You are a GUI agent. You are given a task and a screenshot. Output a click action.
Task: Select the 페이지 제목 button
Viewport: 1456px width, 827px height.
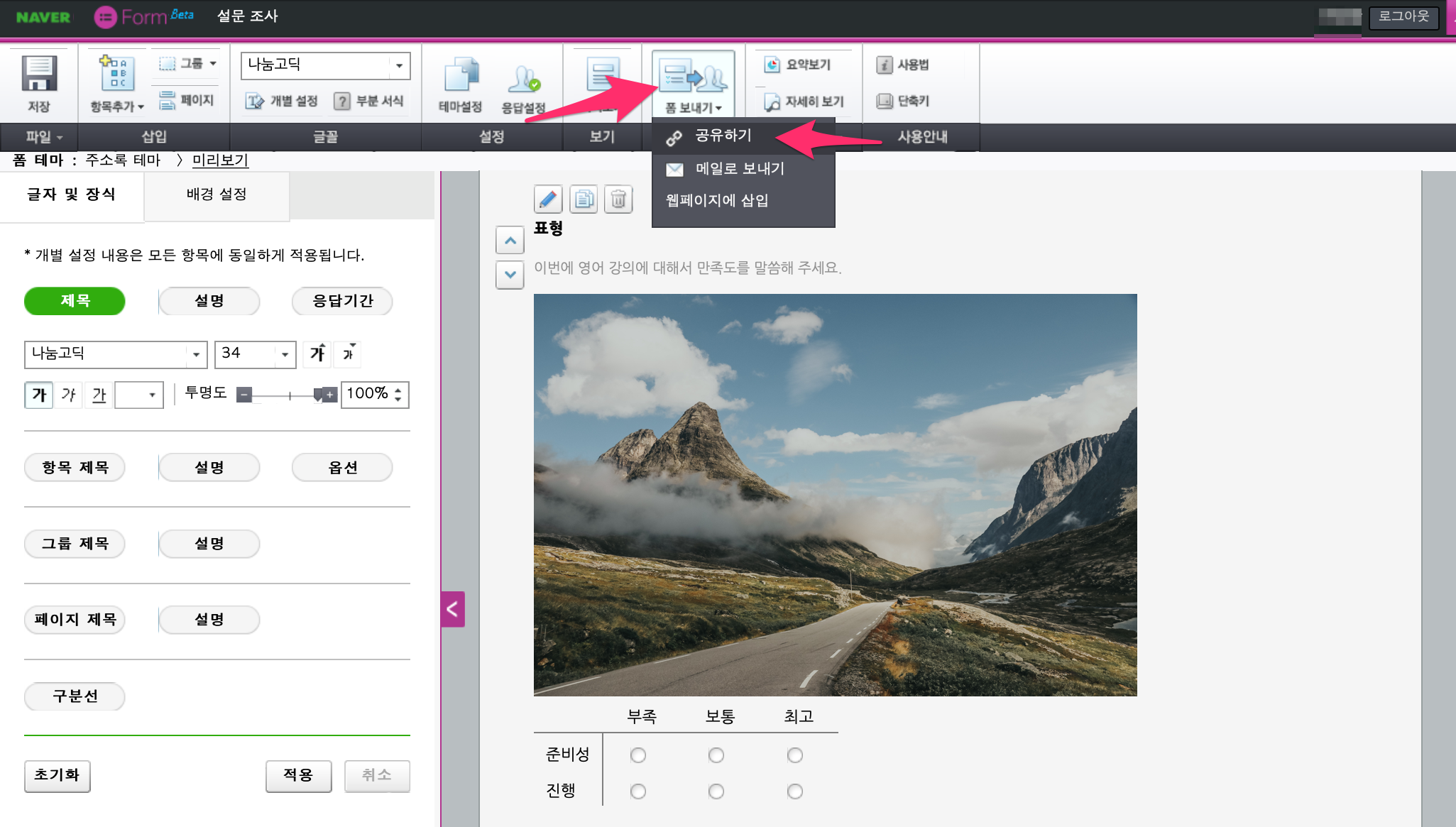pos(75,620)
